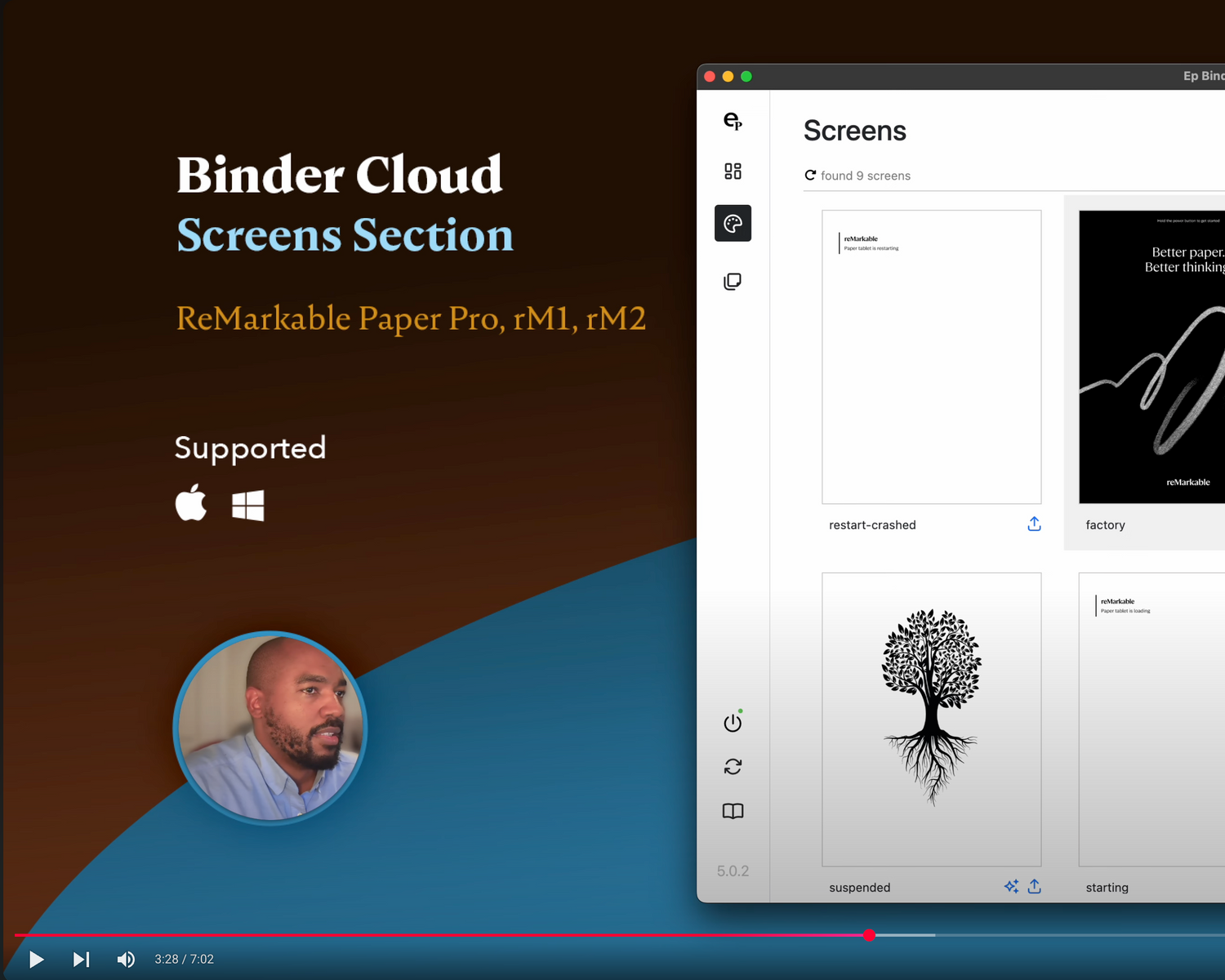Skip to next video
The width and height of the screenshot is (1225, 980).
pyautogui.click(x=81, y=959)
